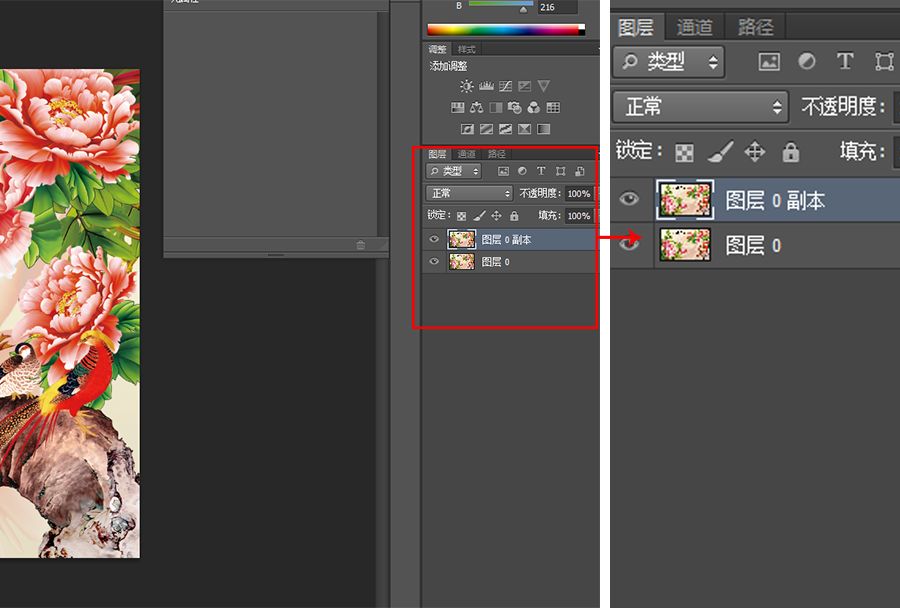Lock transparent pixels in small Layers panel
Viewport: 900px width, 608px height.
[461, 216]
